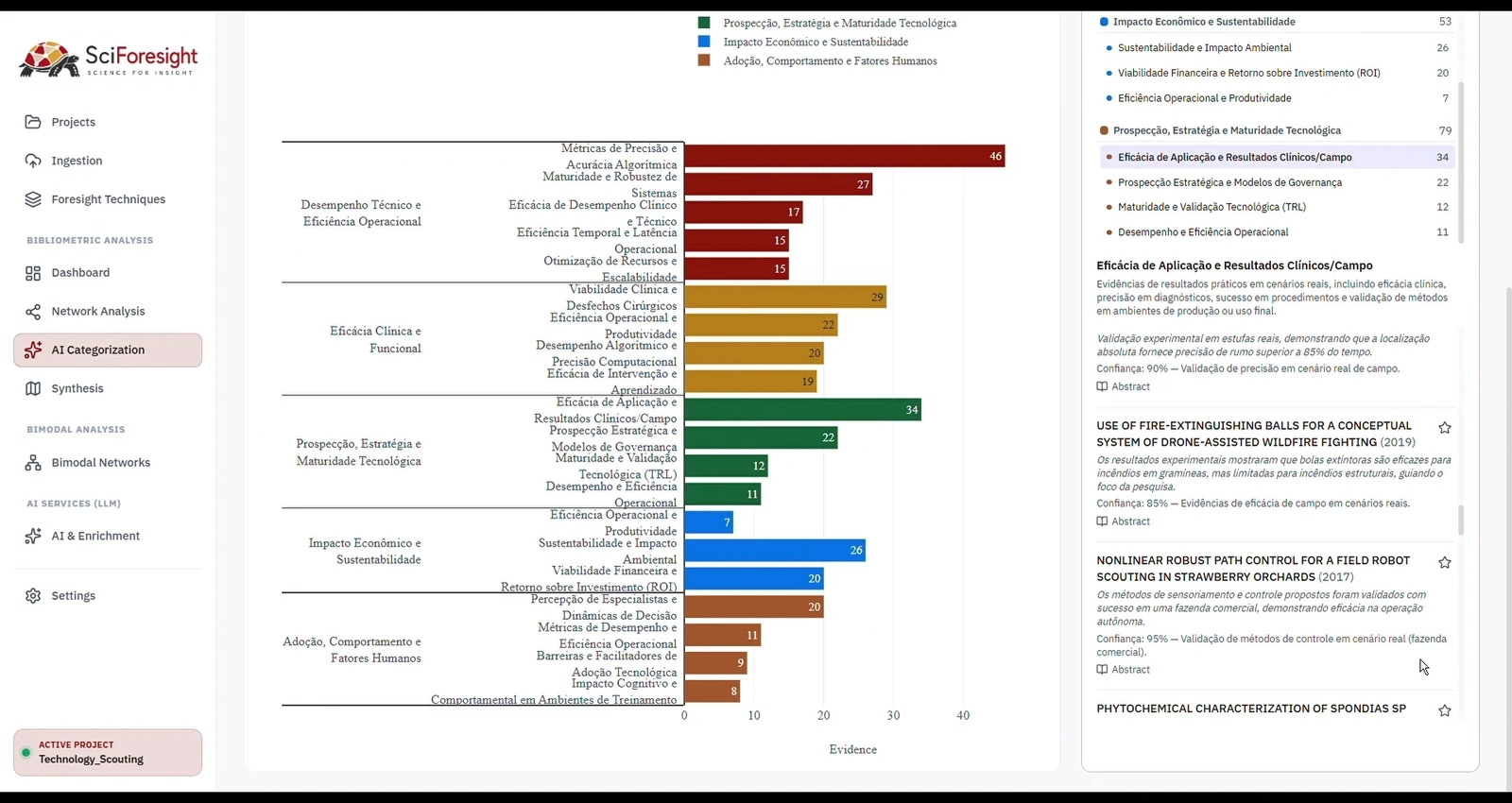Viewport: 1512px width, 803px height.
Task: Star the Phytochemical Characterization of Spondias article
Action: coord(1445,710)
